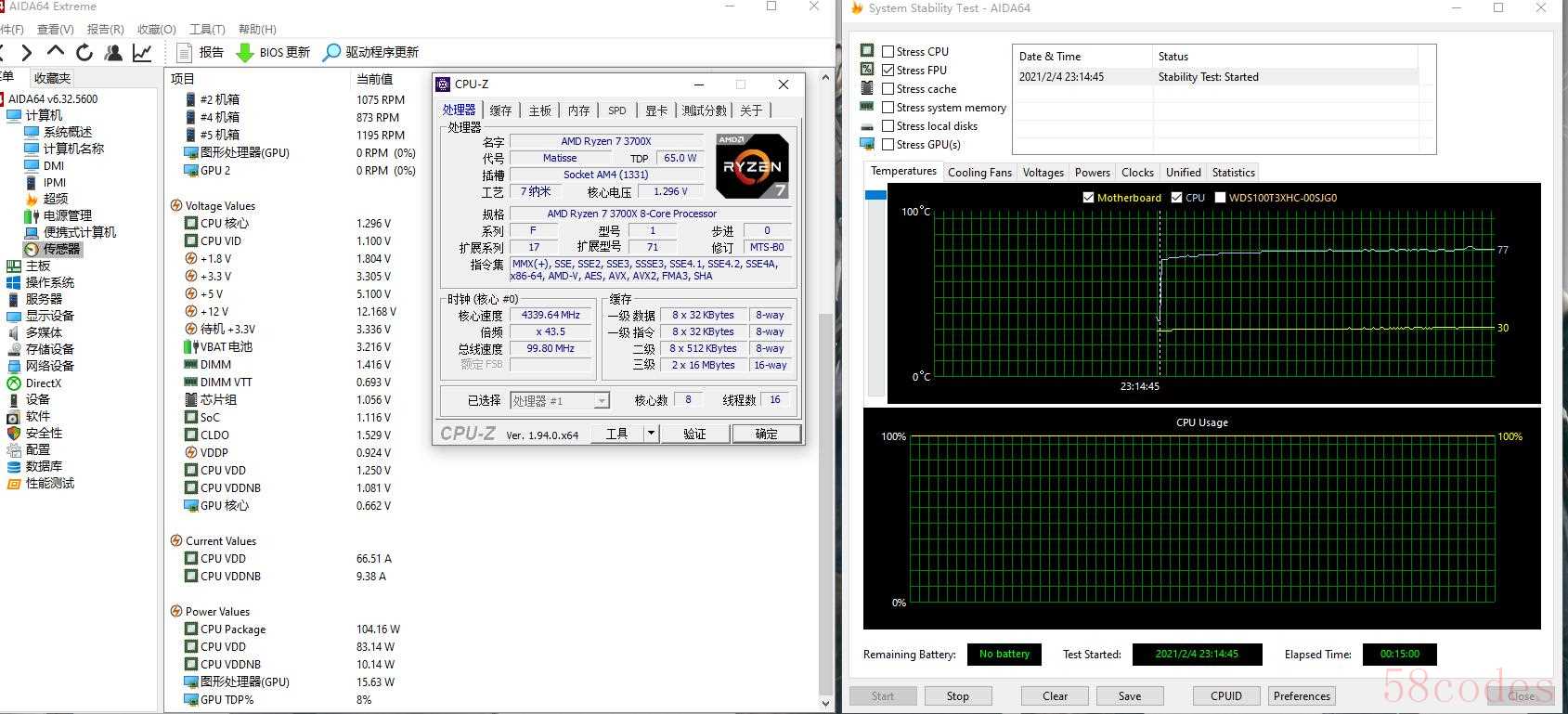The image size is (1568, 714).
Task: Open the report document icon
Action: click(x=184, y=53)
